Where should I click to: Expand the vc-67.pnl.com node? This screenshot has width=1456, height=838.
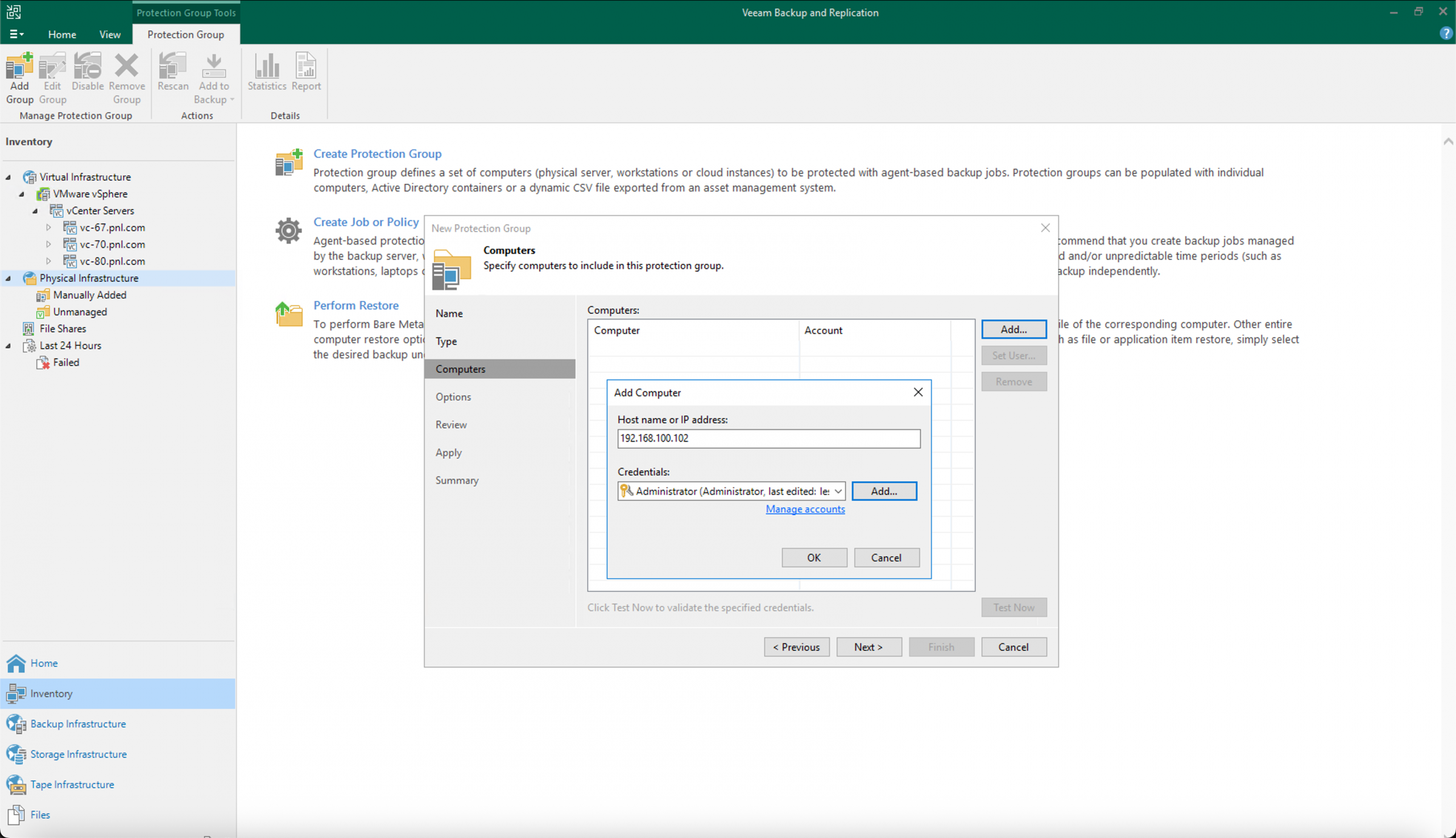tap(49, 228)
